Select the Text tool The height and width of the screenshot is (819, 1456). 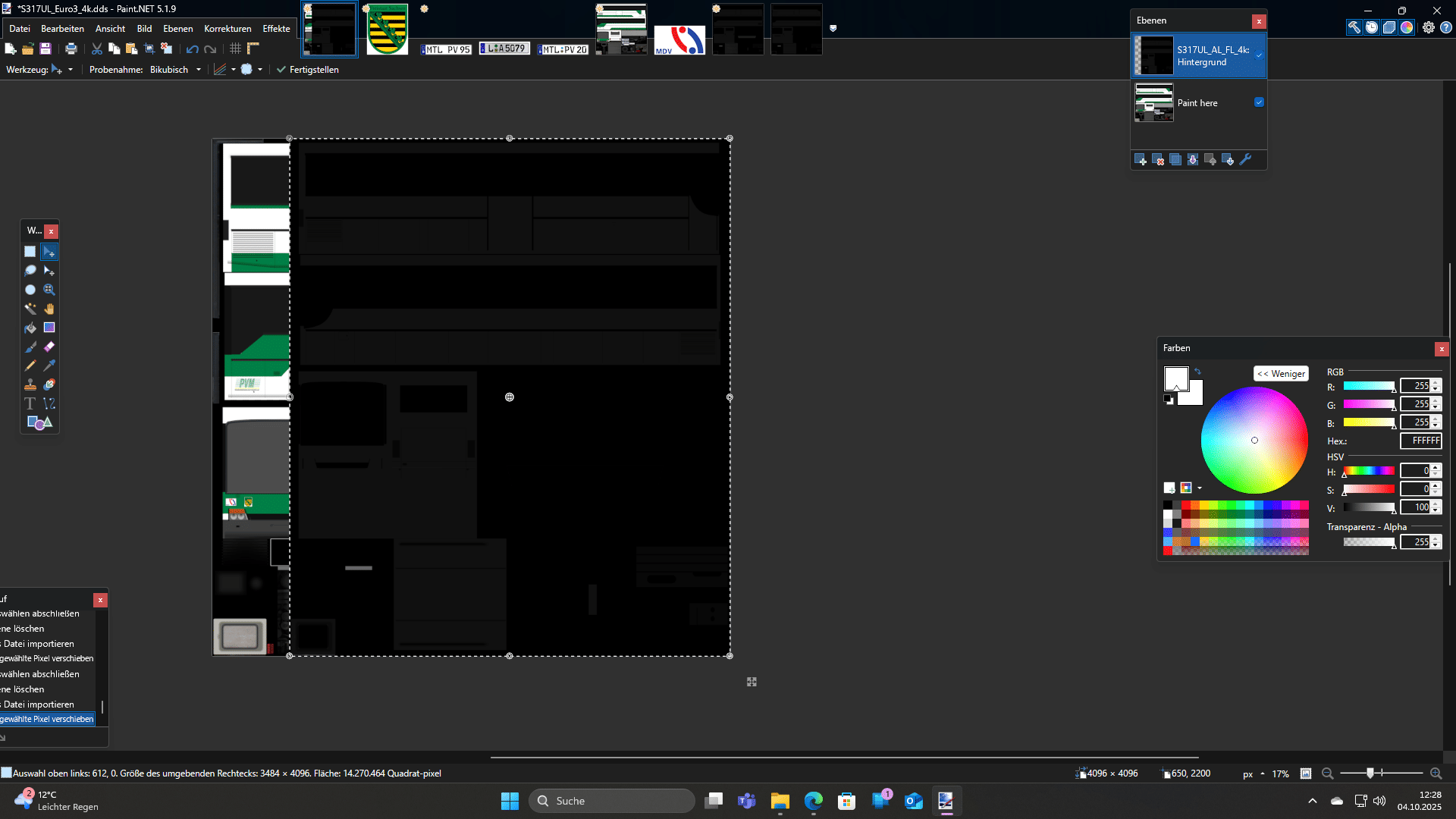[x=30, y=403]
